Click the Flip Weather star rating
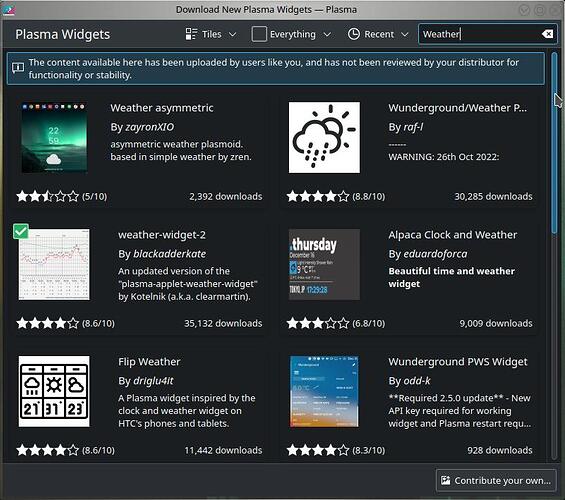Screen dimensions: 565x500 coord(48,450)
